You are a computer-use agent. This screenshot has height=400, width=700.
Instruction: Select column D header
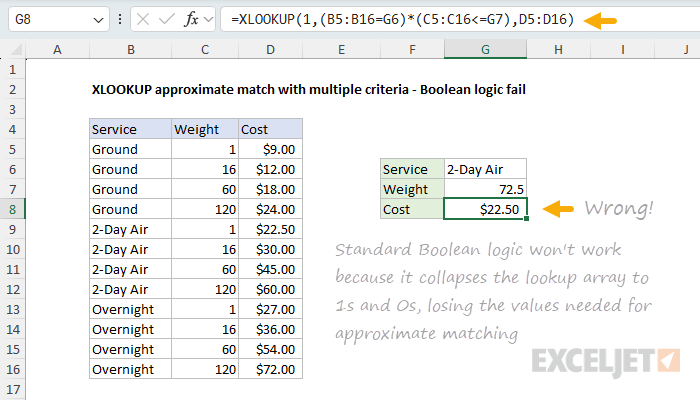coord(271,49)
